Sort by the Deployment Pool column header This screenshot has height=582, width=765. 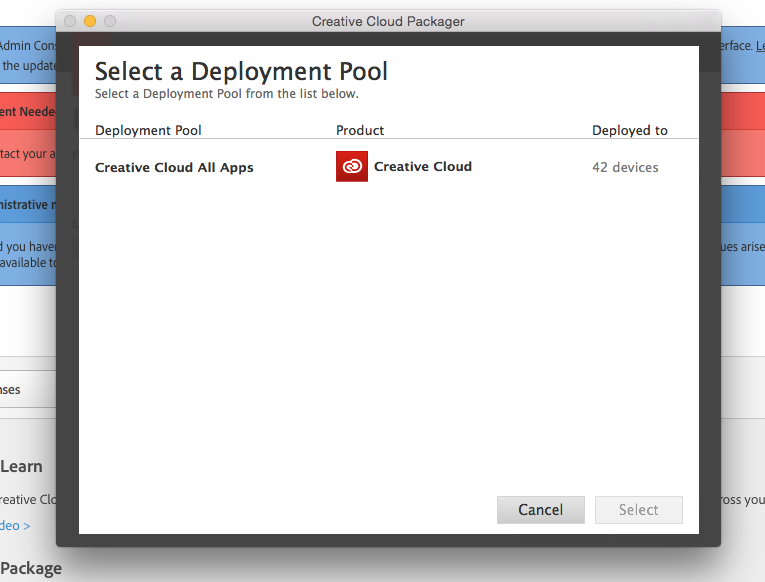tap(148, 131)
